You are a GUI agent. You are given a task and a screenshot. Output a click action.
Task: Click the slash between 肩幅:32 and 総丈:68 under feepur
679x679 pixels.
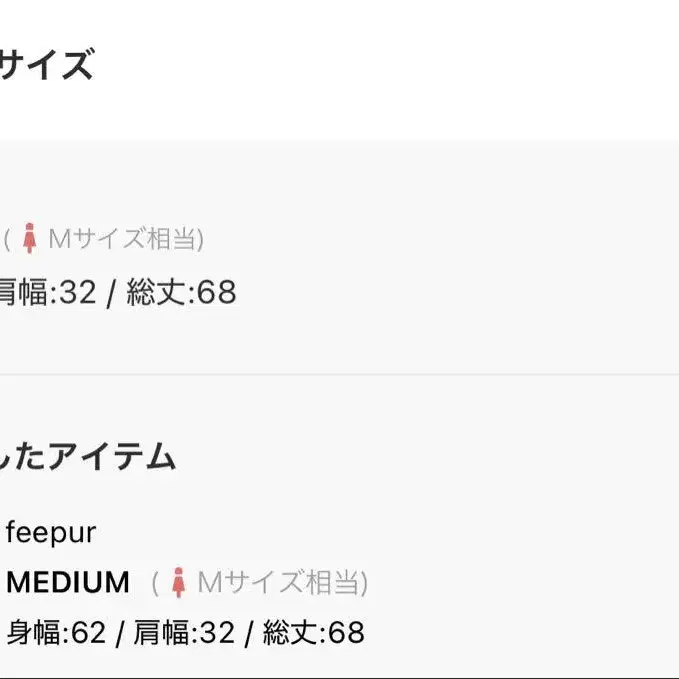pos(249,633)
